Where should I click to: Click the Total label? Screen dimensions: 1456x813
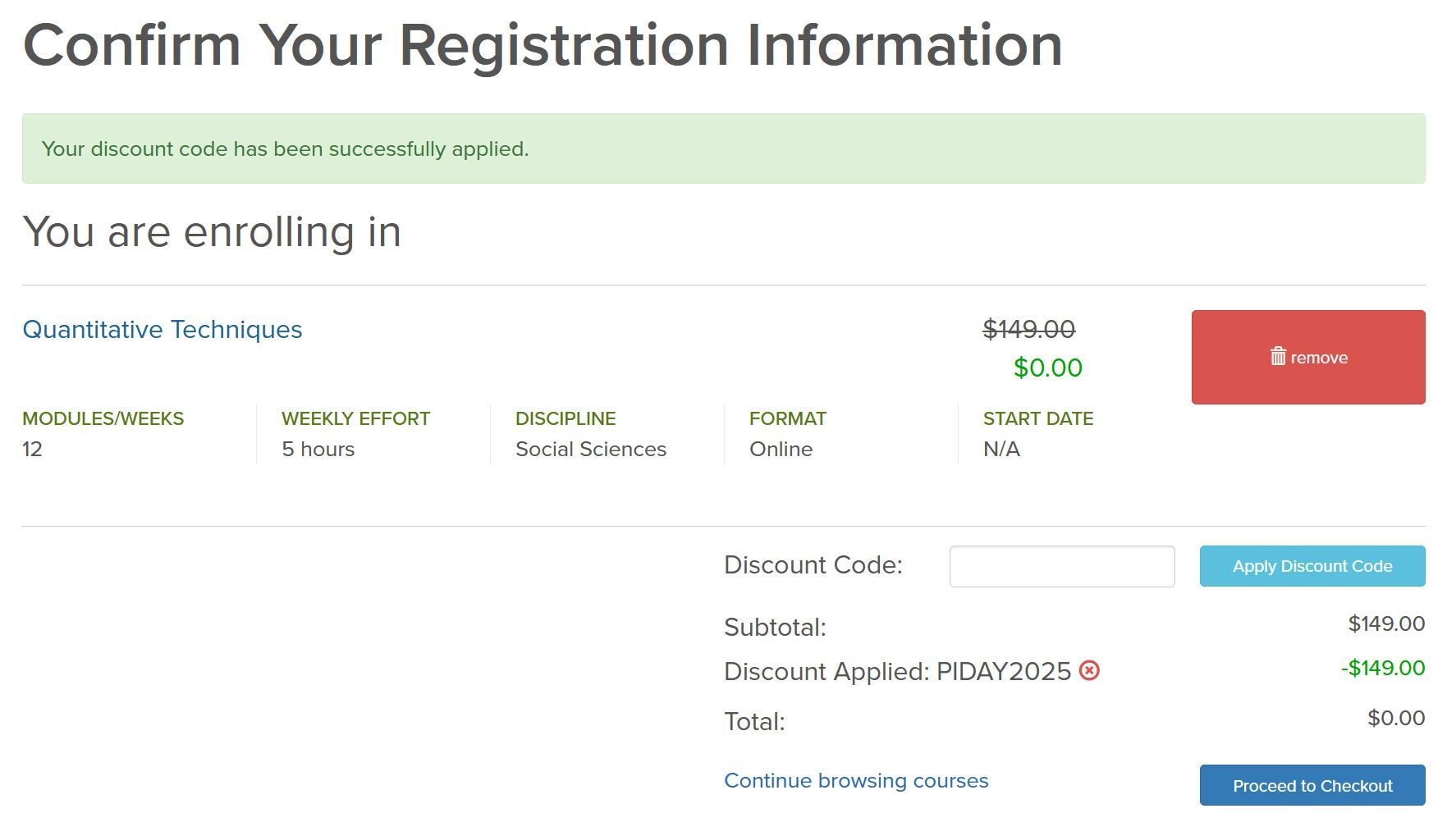754,722
